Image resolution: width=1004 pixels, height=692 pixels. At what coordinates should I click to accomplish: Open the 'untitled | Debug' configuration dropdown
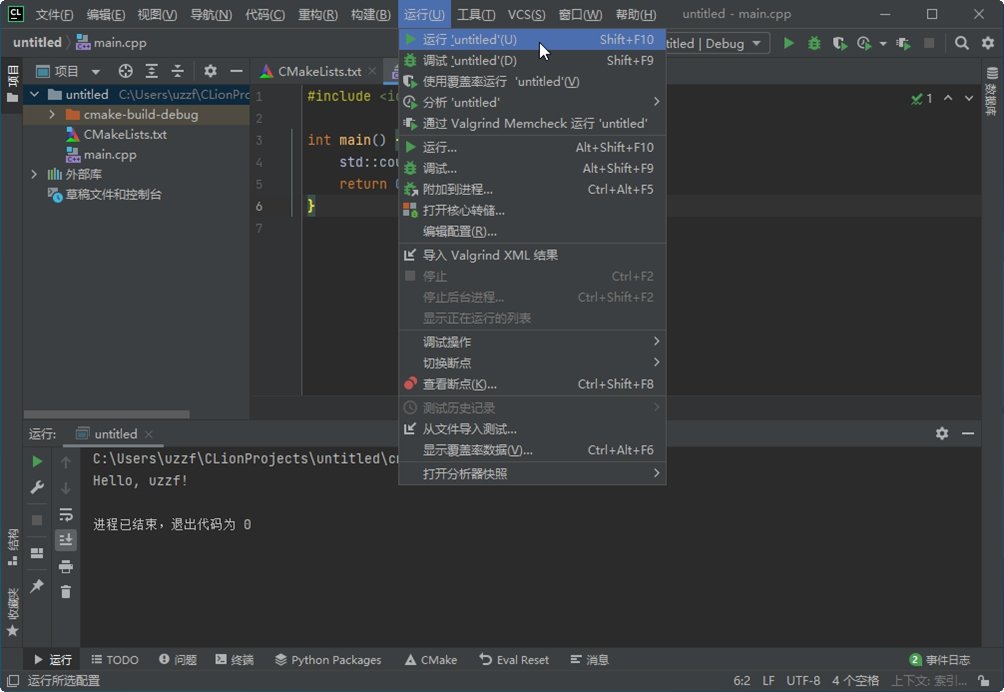click(x=717, y=43)
